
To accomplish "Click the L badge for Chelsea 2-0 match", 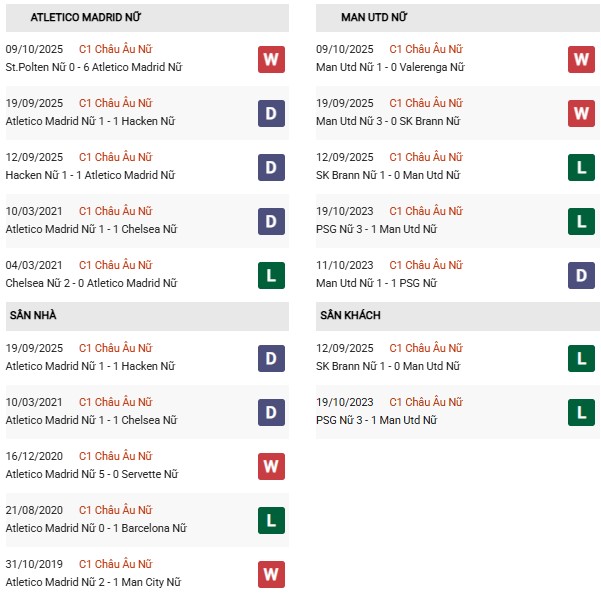I will (271, 275).
